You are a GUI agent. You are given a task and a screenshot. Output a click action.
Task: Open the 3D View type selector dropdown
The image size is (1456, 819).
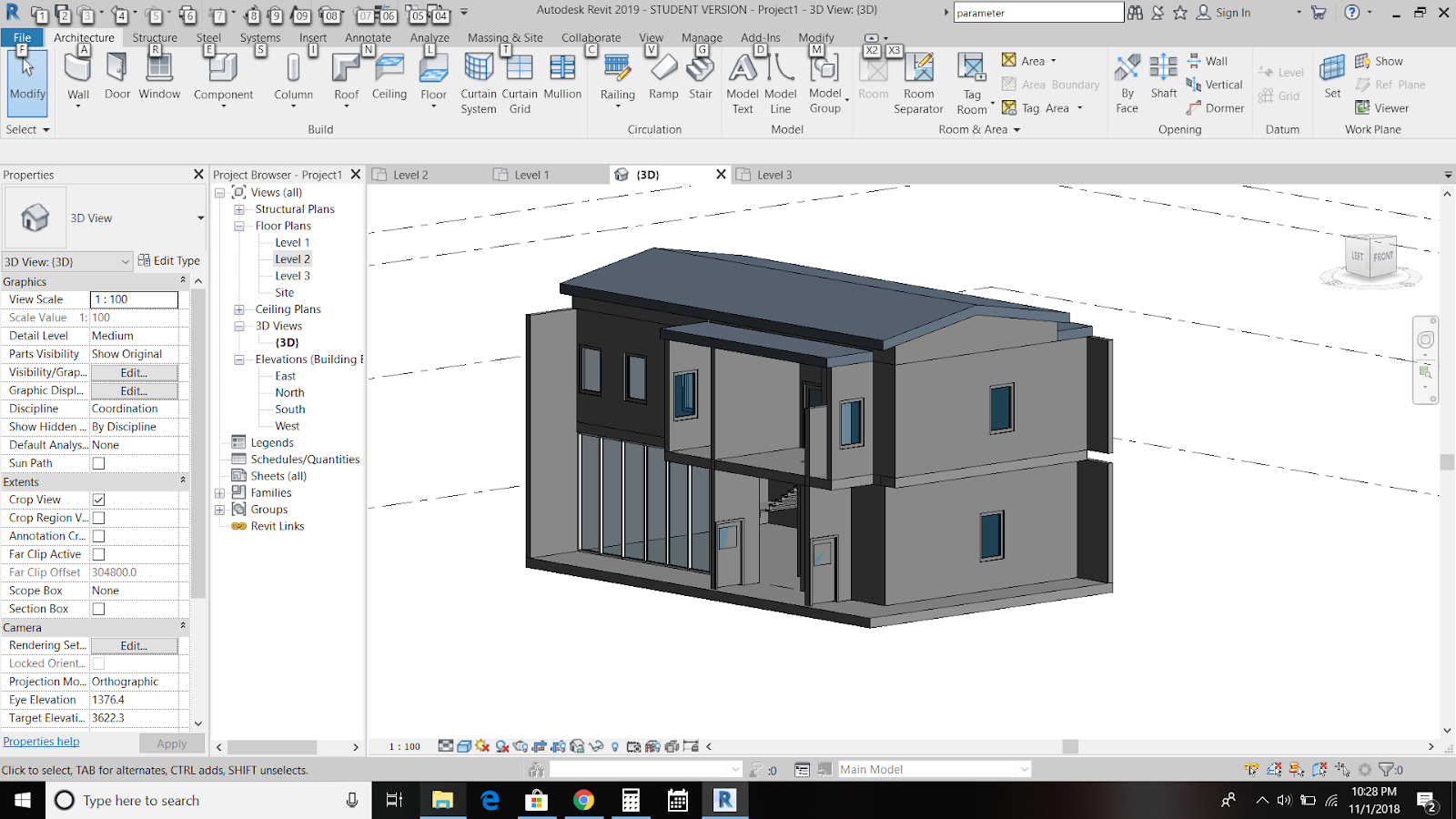click(x=199, y=218)
